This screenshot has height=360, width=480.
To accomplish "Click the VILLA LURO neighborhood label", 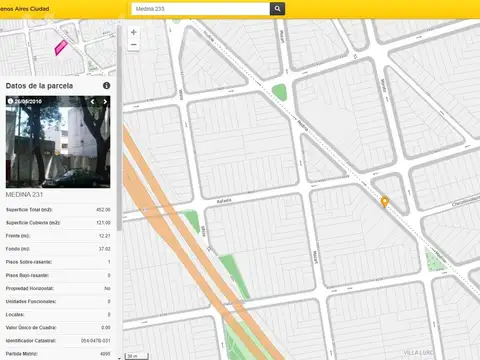I will [419, 352].
